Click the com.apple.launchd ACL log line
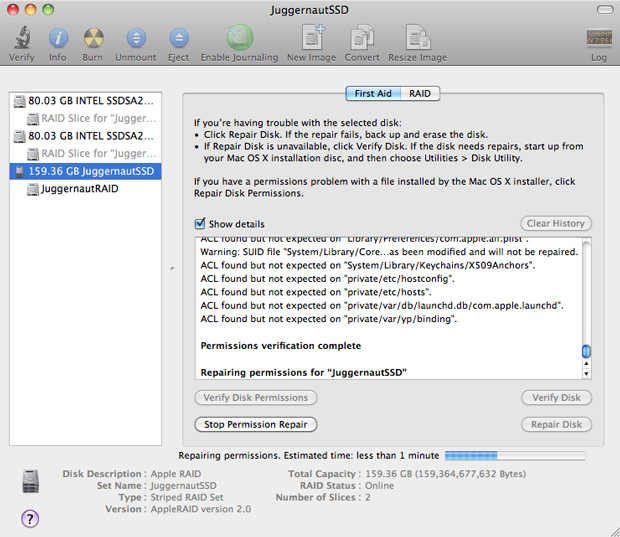The image size is (620, 537). click(x=382, y=306)
